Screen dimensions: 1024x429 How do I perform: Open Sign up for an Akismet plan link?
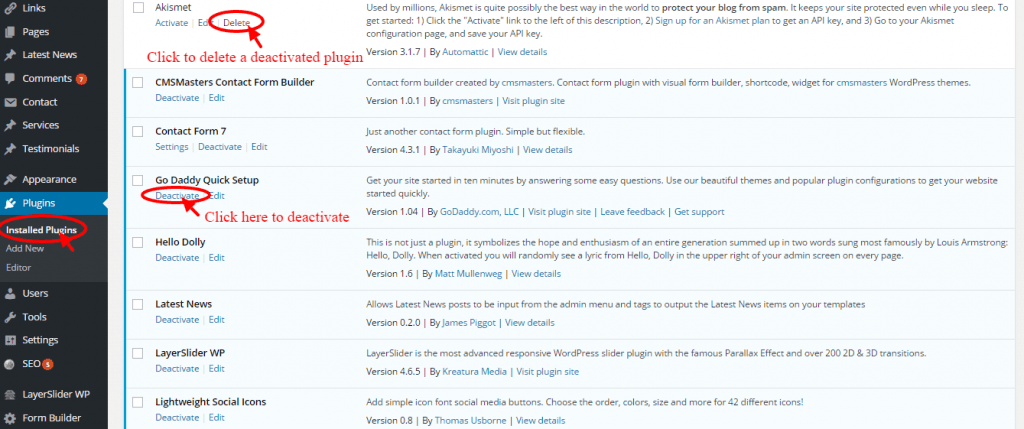pos(713,21)
